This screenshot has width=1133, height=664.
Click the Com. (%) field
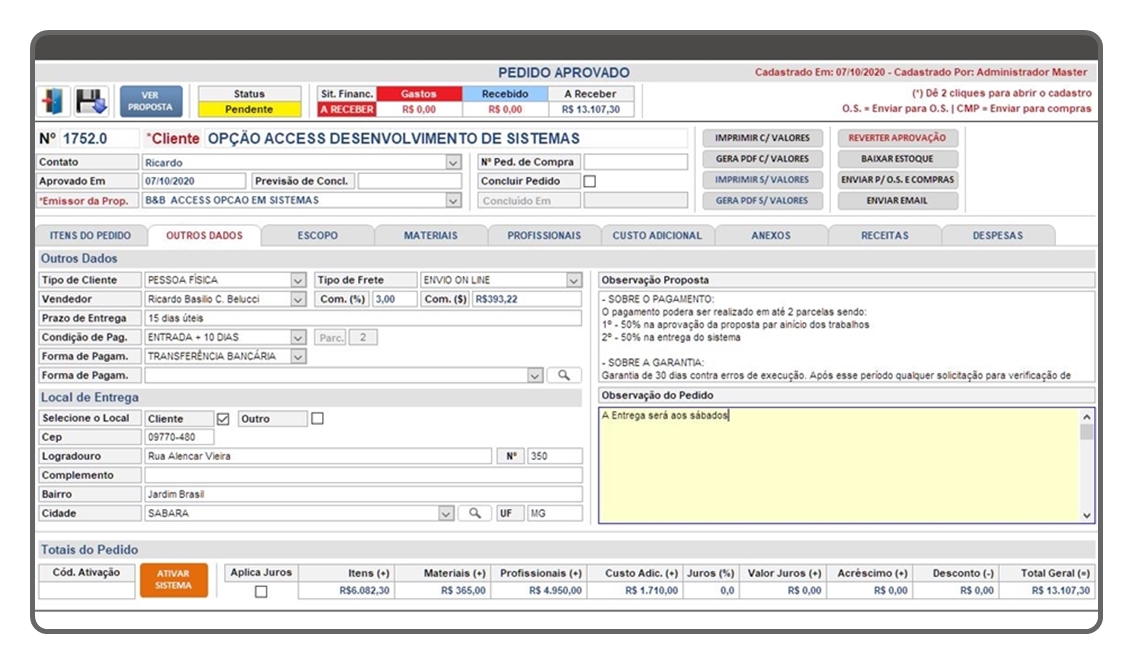tap(395, 299)
